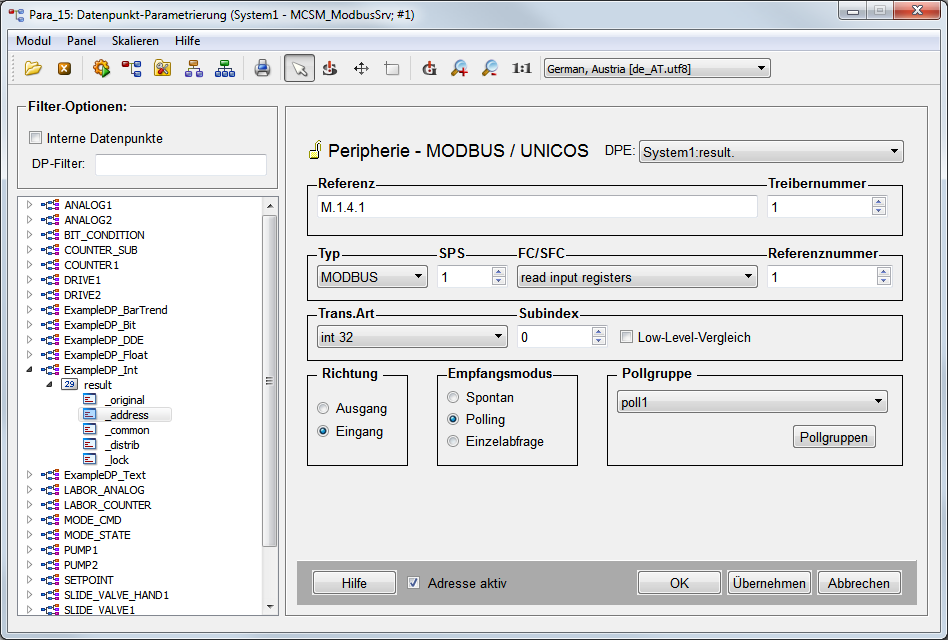Select the Eingang radio button
The image size is (948, 640).
tap(323, 432)
